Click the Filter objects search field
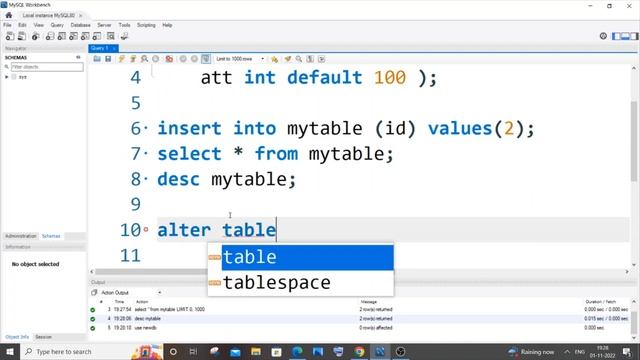Screen dimensions: 640x360 pos(47,67)
